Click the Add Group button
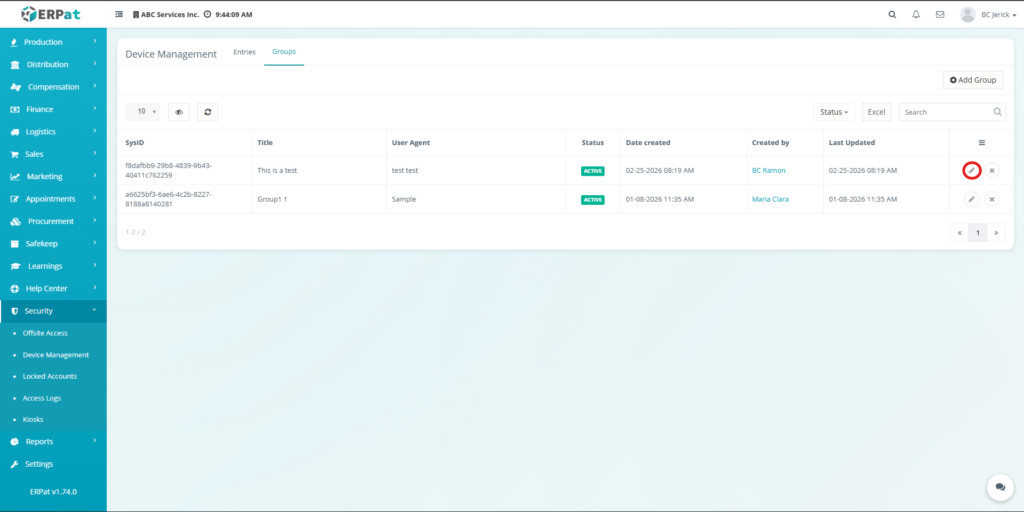Screen dimensions: 1024x512 click(x=972, y=80)
